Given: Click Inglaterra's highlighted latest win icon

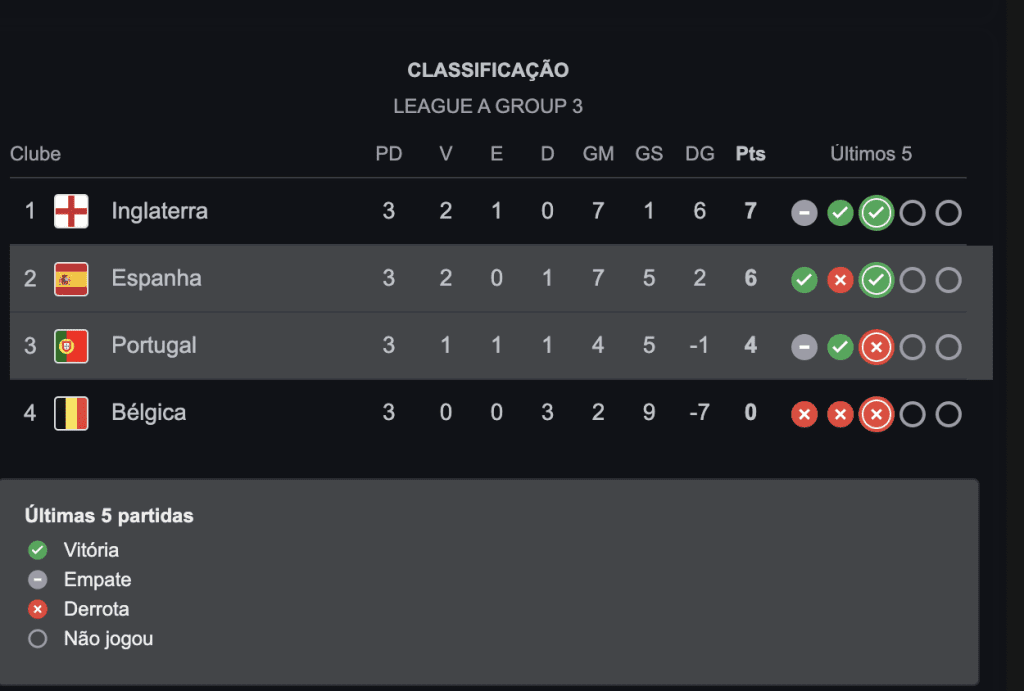Looking at the screenshot, I should [876, 213].
